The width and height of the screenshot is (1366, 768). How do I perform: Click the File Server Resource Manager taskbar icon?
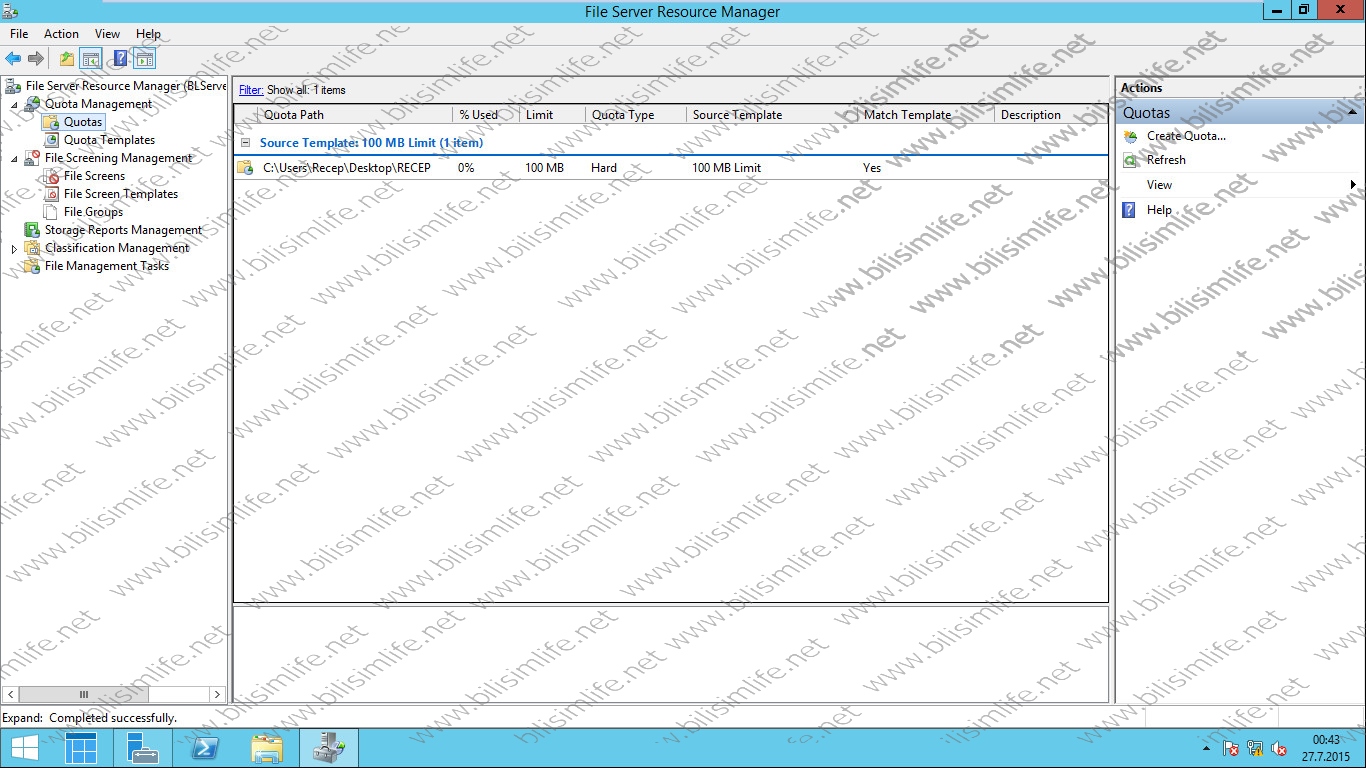[x=329, y=748]
